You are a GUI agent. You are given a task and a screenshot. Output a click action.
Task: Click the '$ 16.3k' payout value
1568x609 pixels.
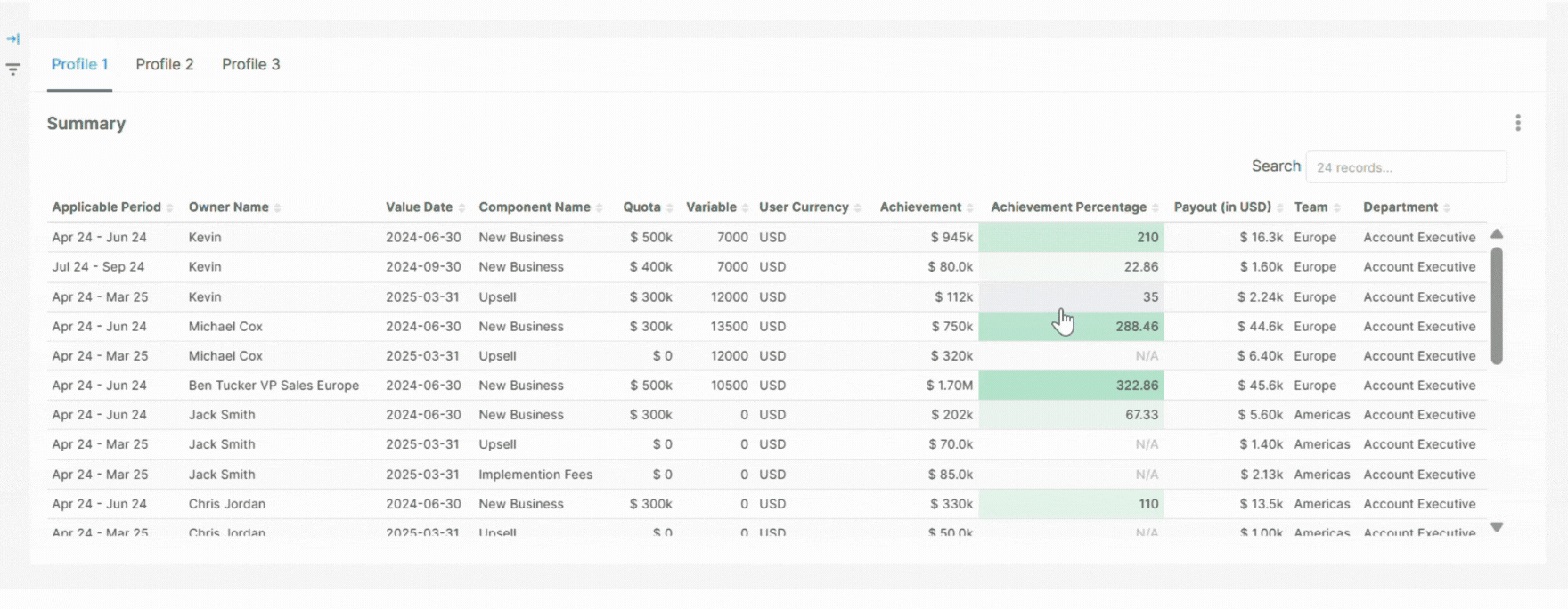(x=1262, y=237)
